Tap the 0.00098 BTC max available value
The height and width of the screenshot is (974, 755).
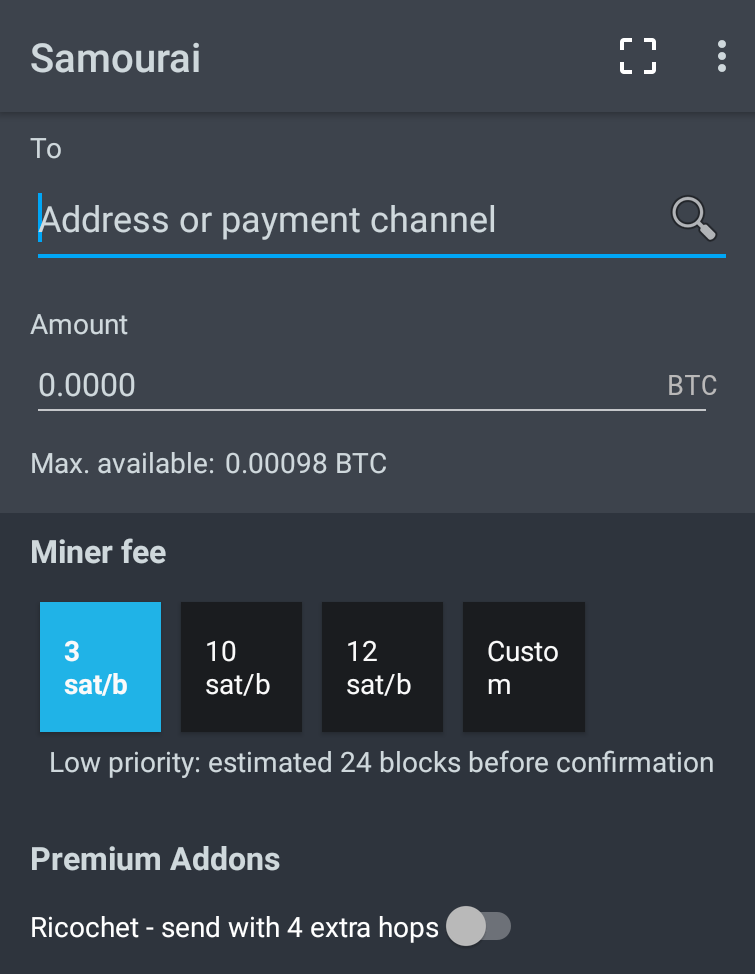coord(306,463)
